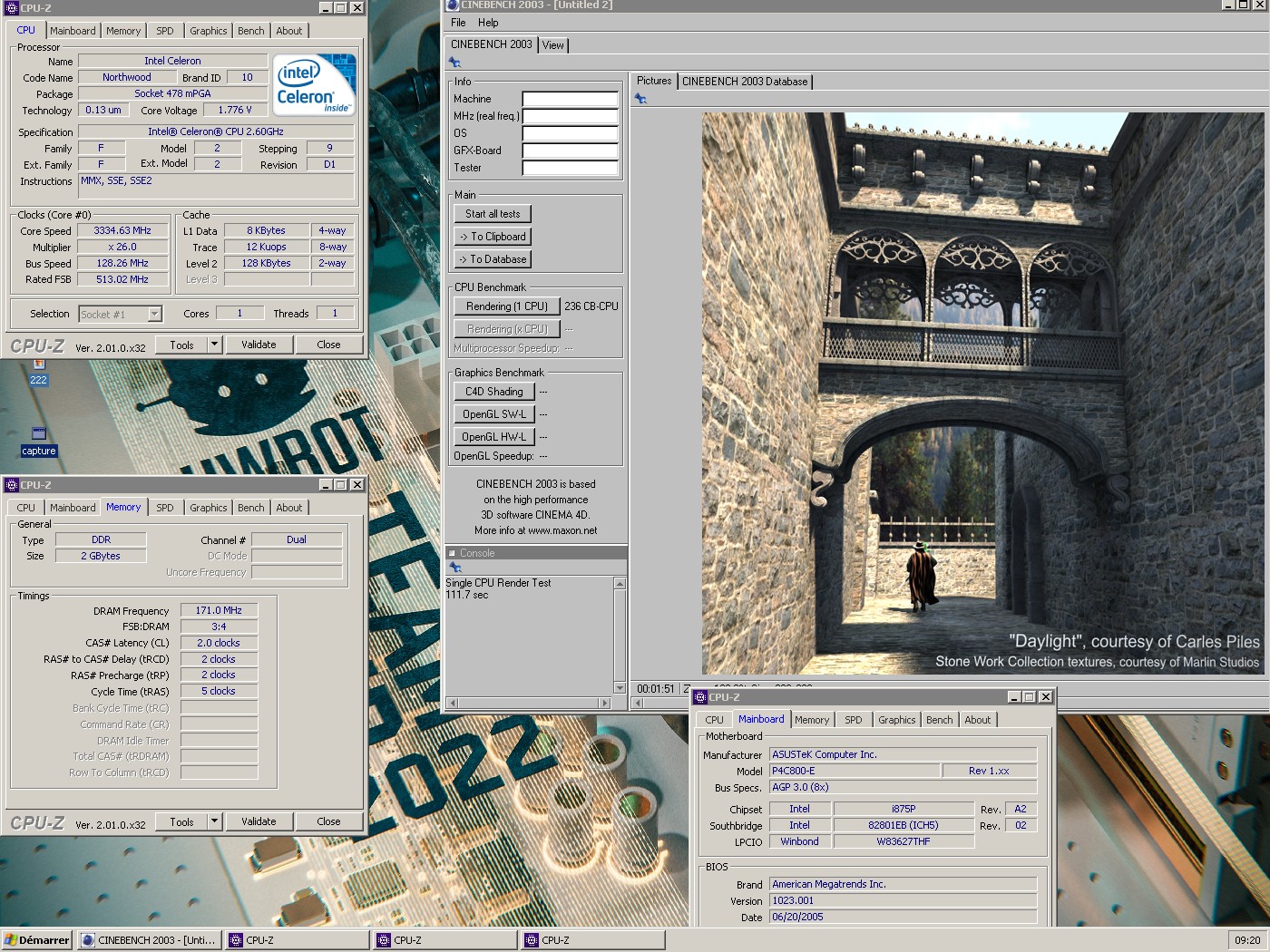Click the 3334.63 MHz core speed value
1270x952 pixels.
point(122,230)
